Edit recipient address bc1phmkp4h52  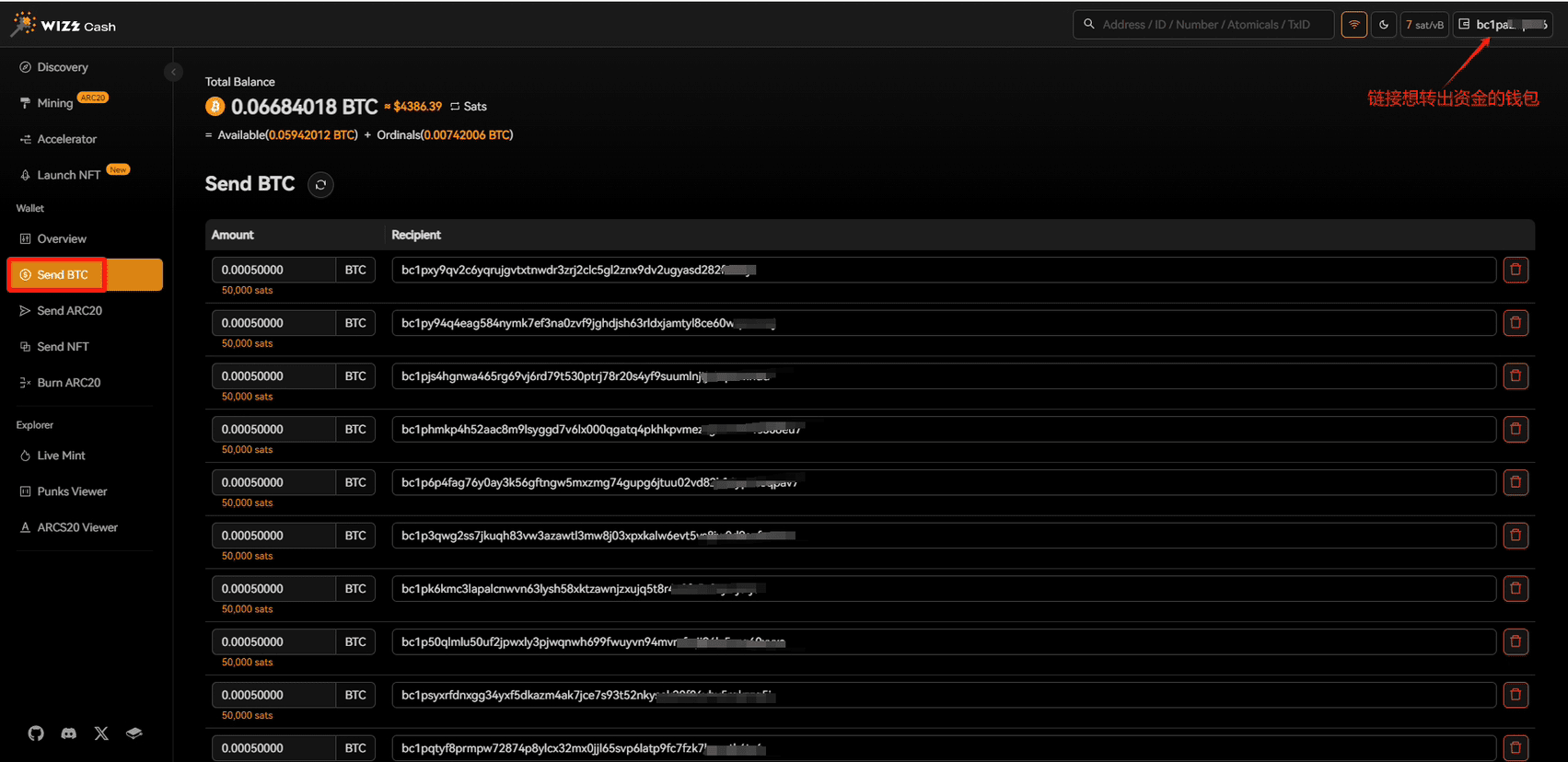(x=944, y=429)
